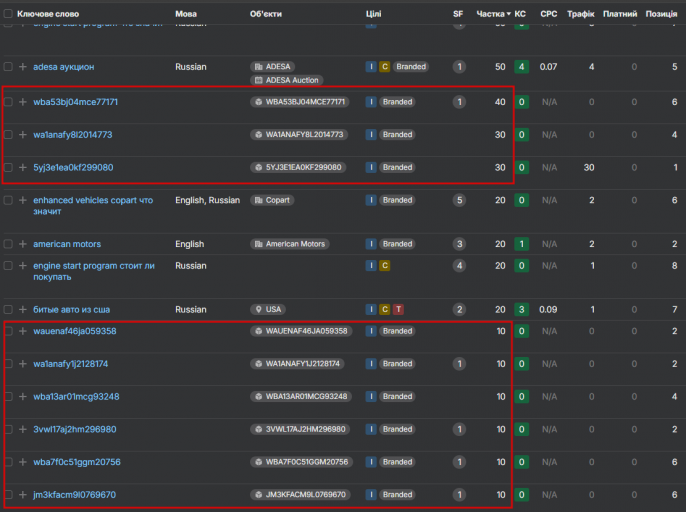Click KC 1 badge in american motors row

pyautogui.click(x=522, y=244)
